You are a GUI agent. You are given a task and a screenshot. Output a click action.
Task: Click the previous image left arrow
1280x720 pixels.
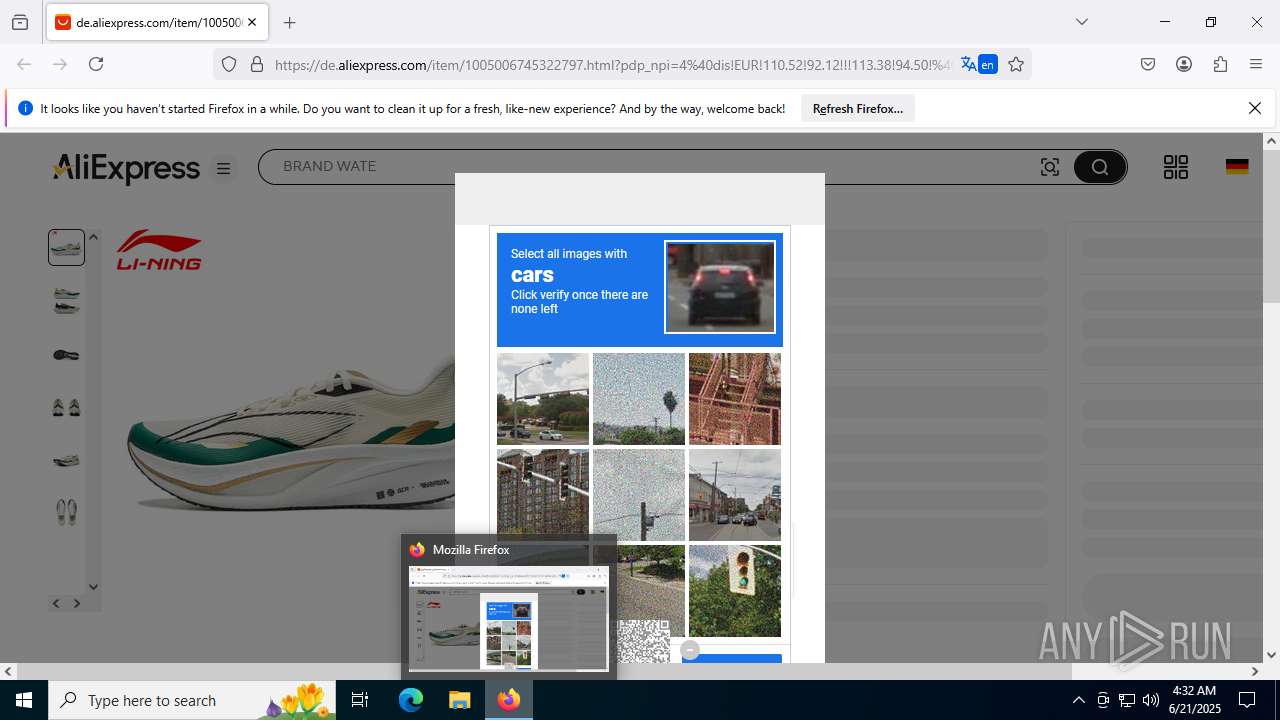(x=56, y=603)
